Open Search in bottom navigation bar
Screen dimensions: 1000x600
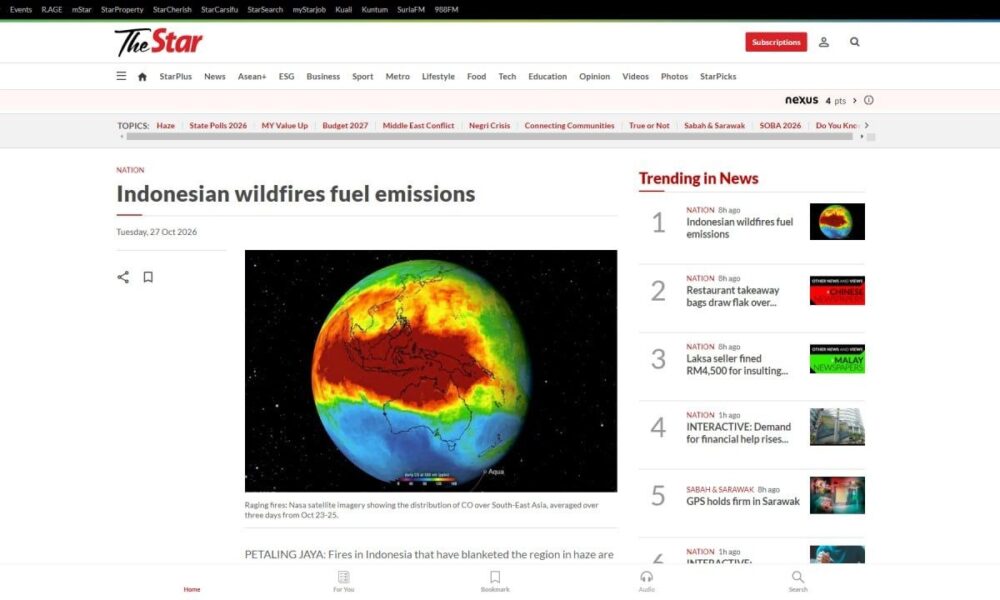(x=798, y=581)
